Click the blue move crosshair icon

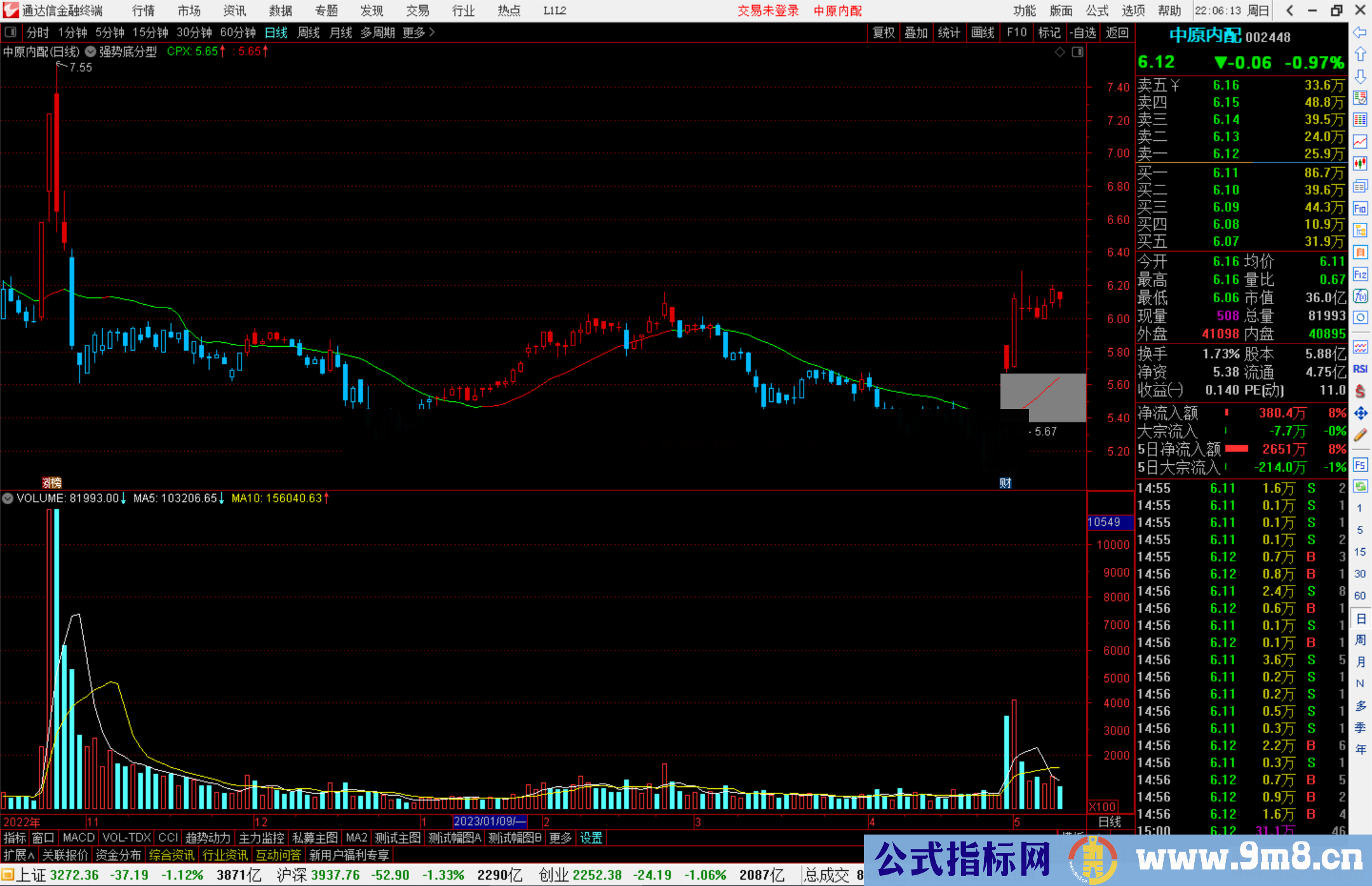coord(1360,413)
